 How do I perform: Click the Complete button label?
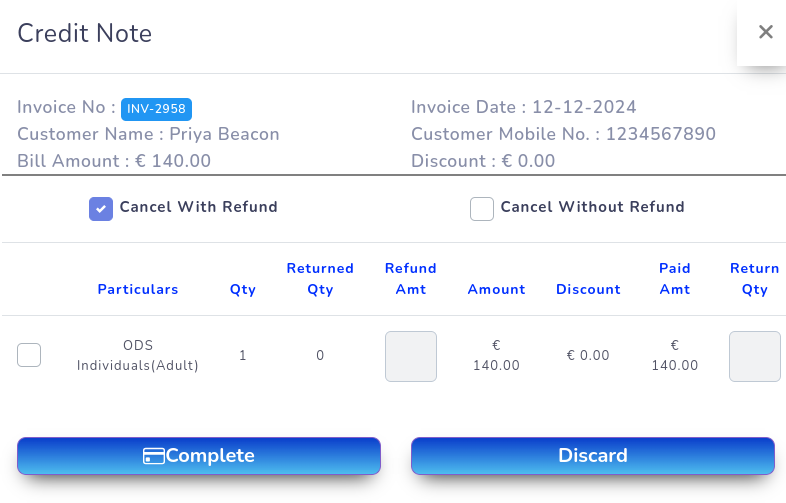[x=210, y=456]
